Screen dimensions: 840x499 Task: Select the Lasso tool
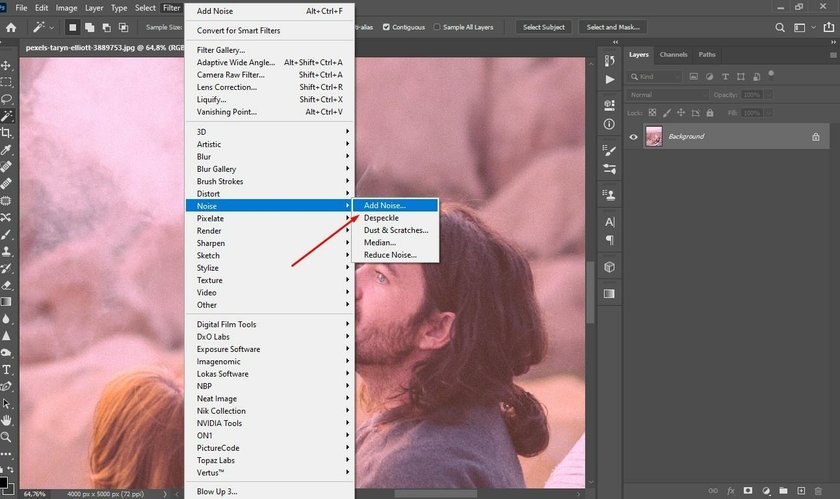(6, 99)
